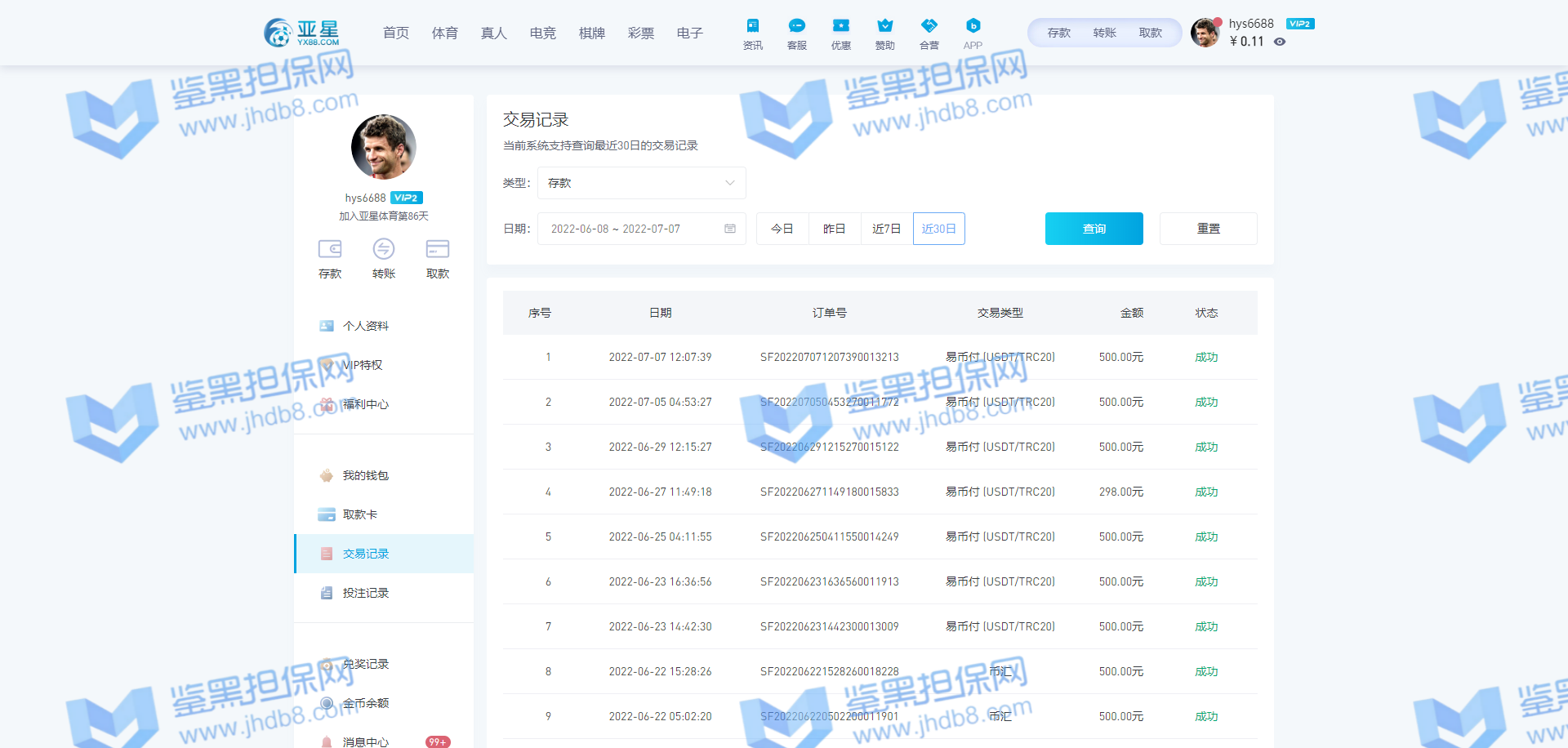
Task: Expand the 类型 transaction type dropdown
Action: [641, 183]
